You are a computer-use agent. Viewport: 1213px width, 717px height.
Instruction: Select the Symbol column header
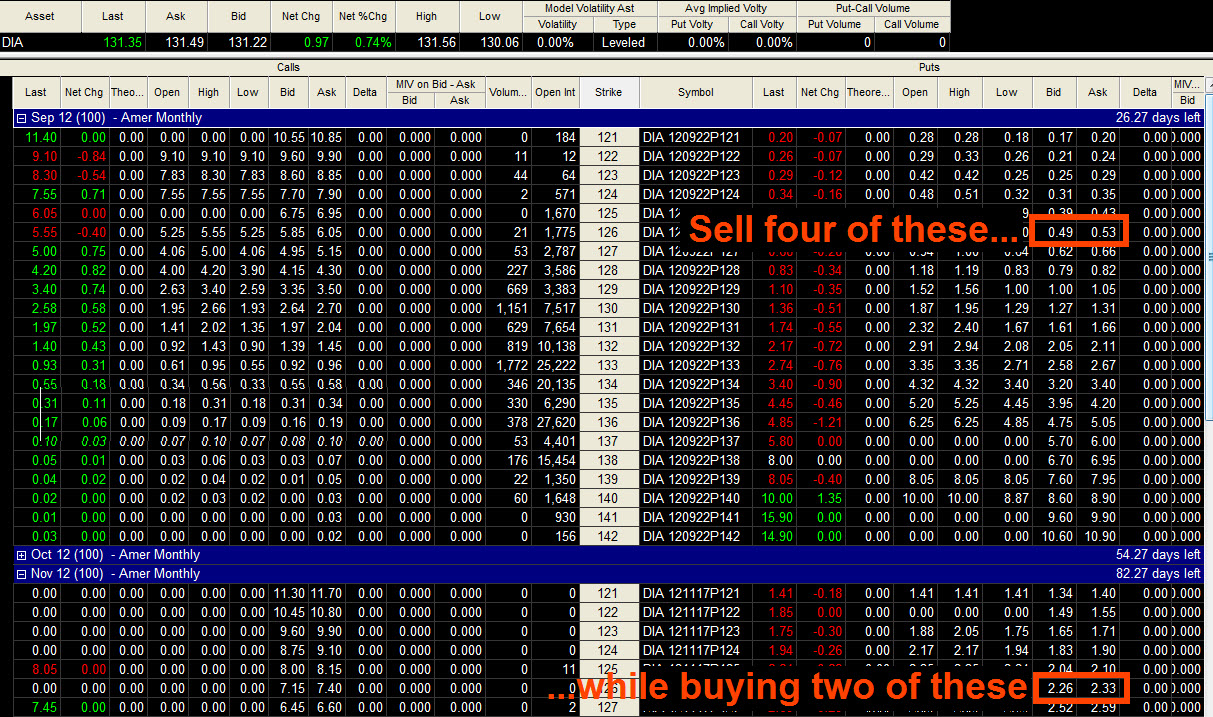[x=695, y=92]
